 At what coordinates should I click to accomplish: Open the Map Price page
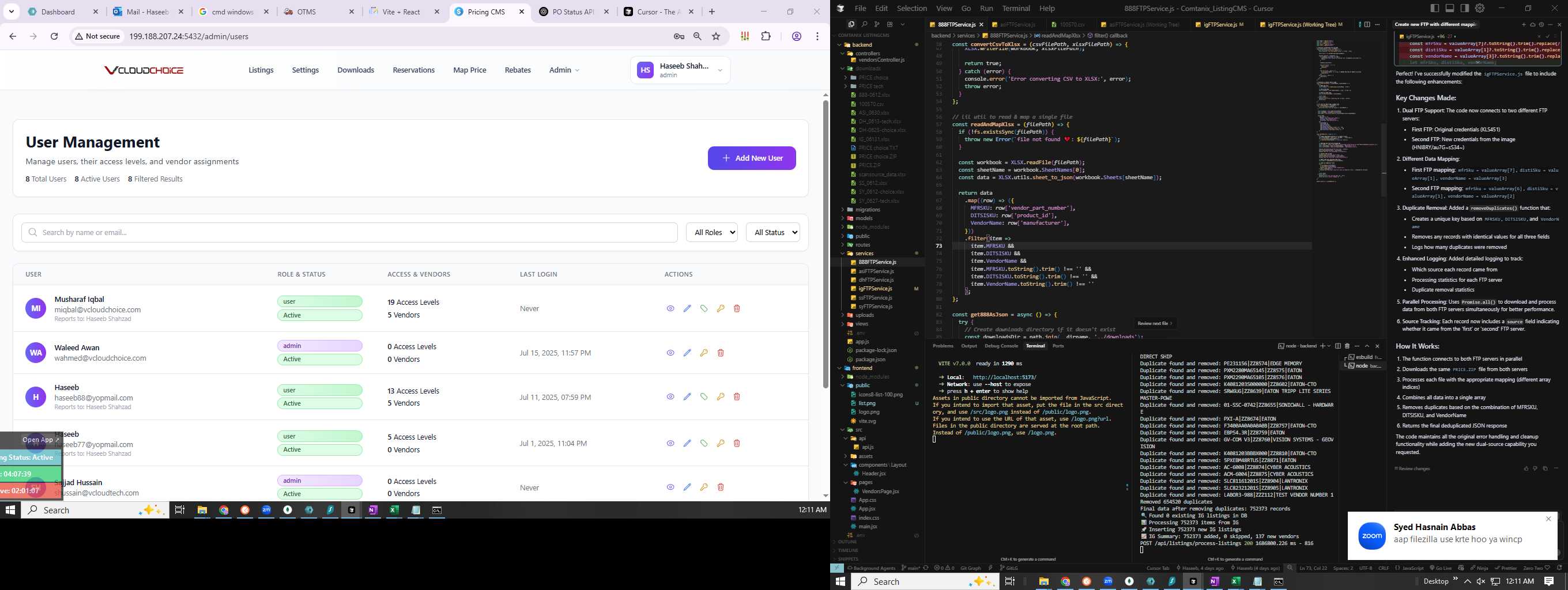coord(469,70)
